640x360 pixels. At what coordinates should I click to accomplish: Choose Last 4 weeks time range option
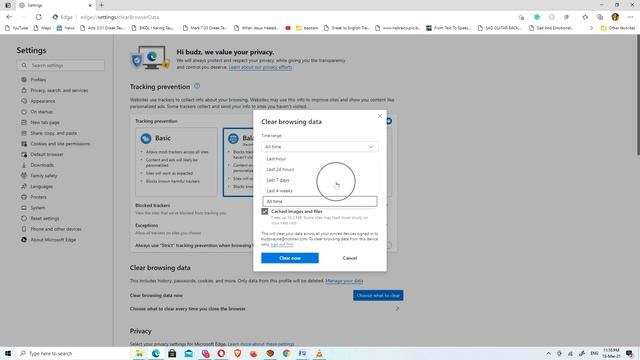(x=320, y=191)
